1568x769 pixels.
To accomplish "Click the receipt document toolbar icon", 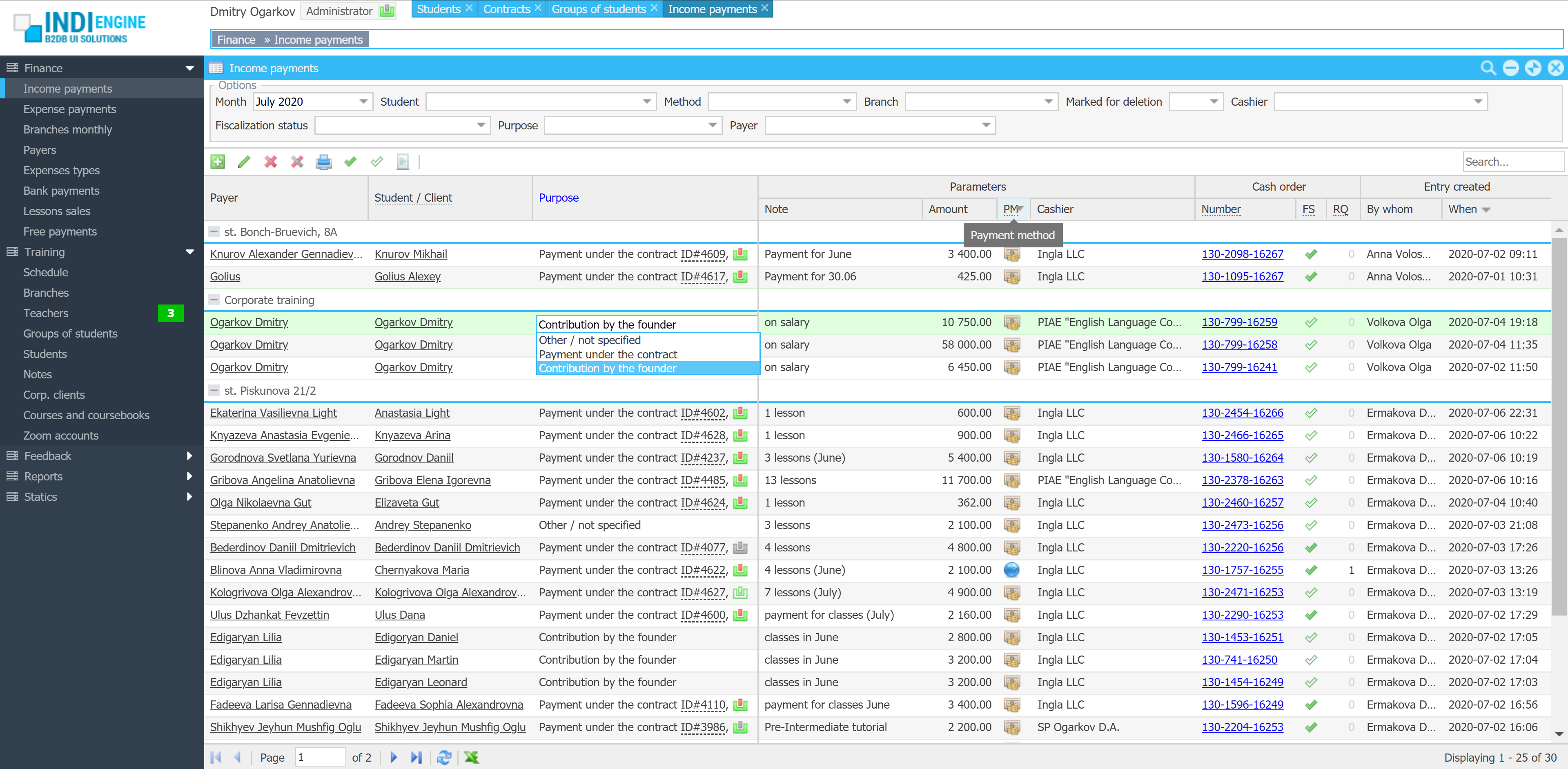I will click(402, 162).
